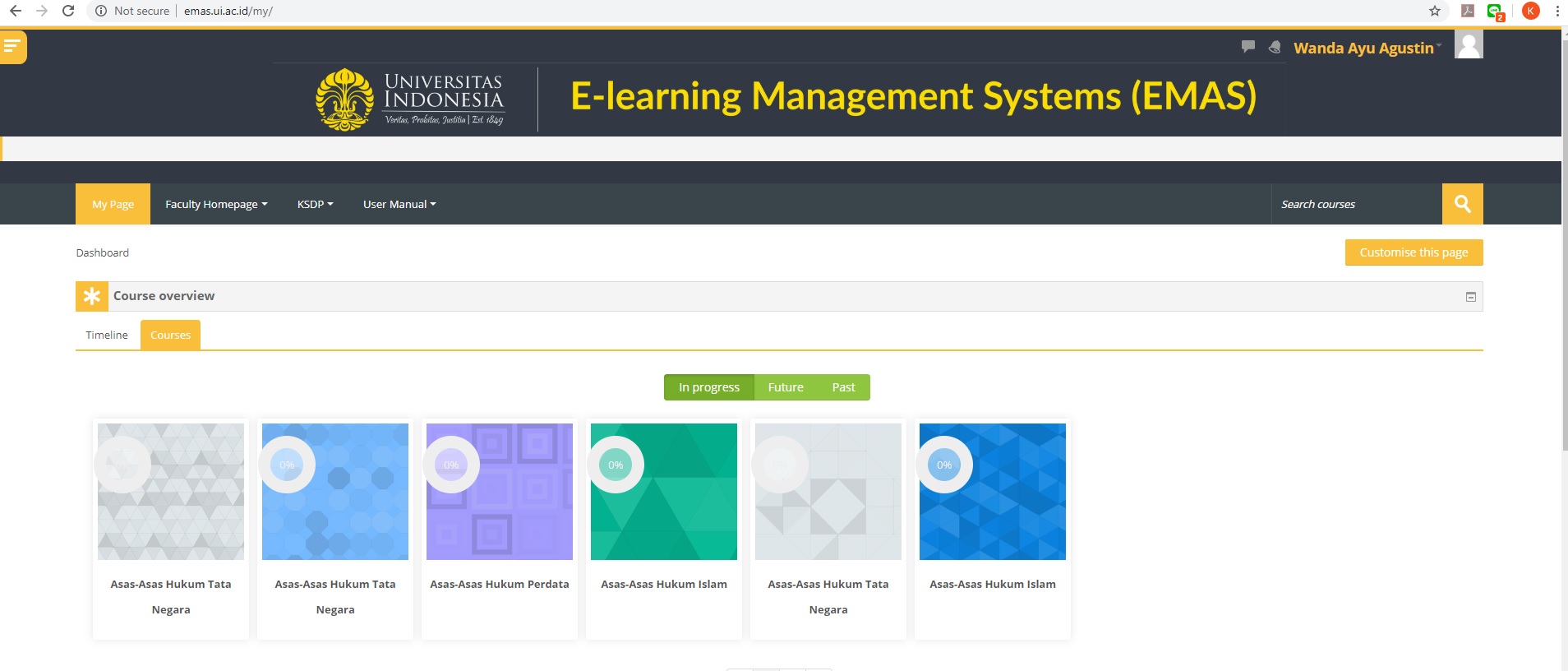Click Asas-Asas Hukum Perdata course title
Screen dimensions: 1568x671
click(x=500, y=584)
